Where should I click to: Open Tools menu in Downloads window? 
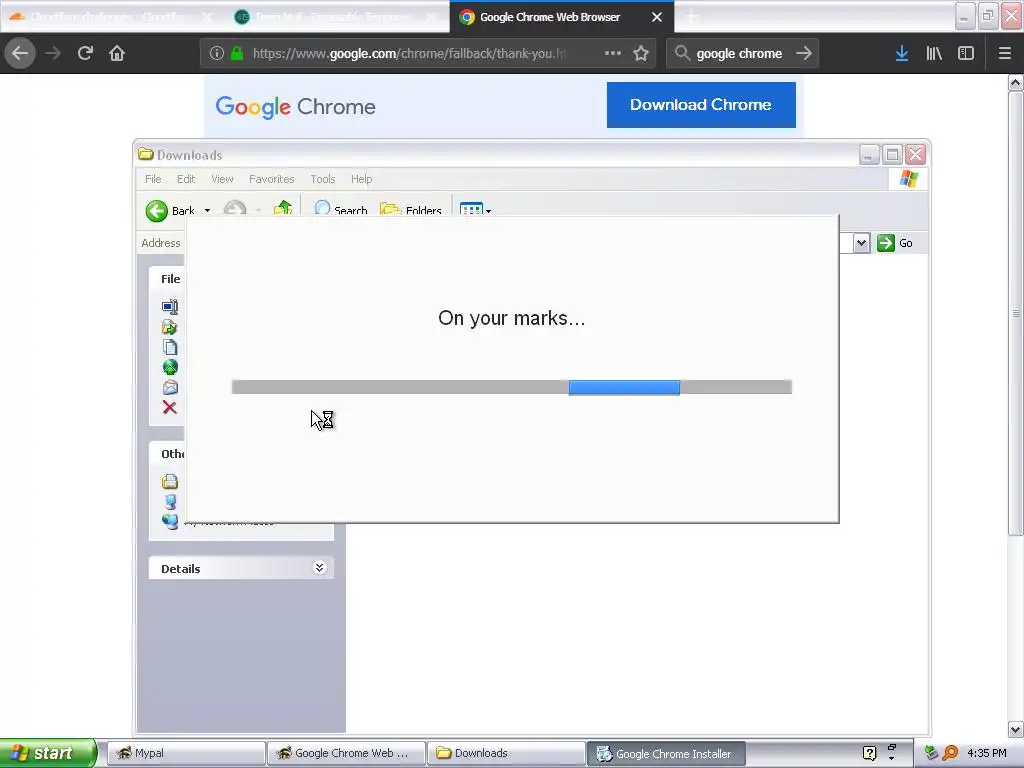[x=323, y=179]
